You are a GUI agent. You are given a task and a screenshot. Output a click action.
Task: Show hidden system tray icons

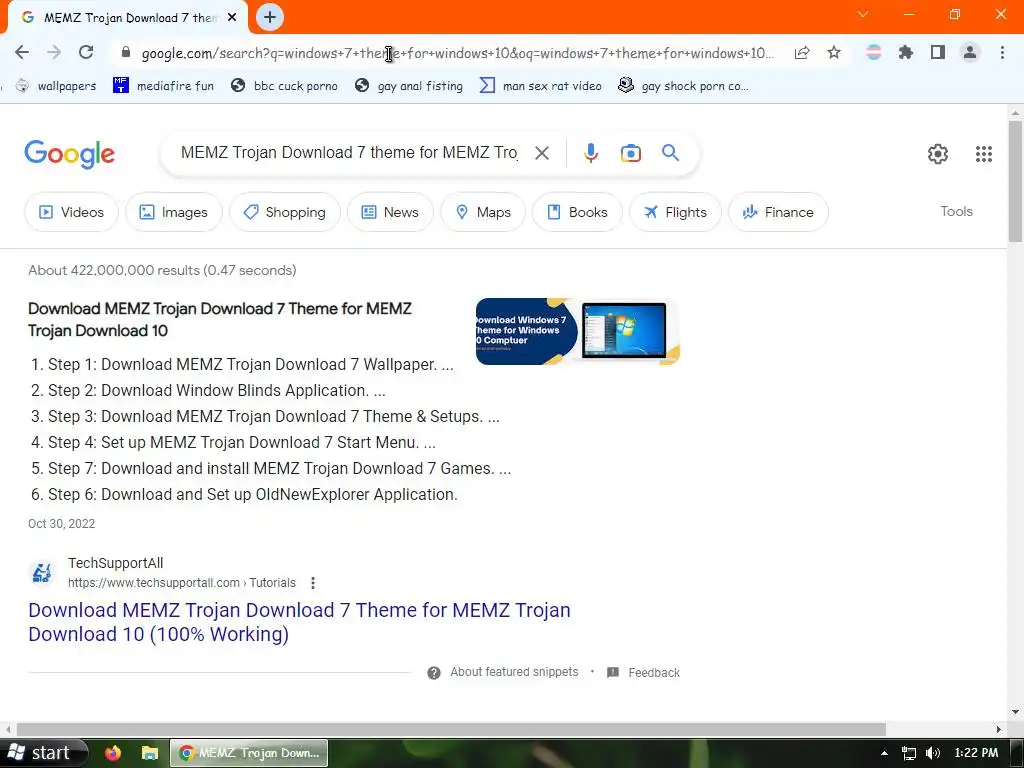tap(884, 753)
